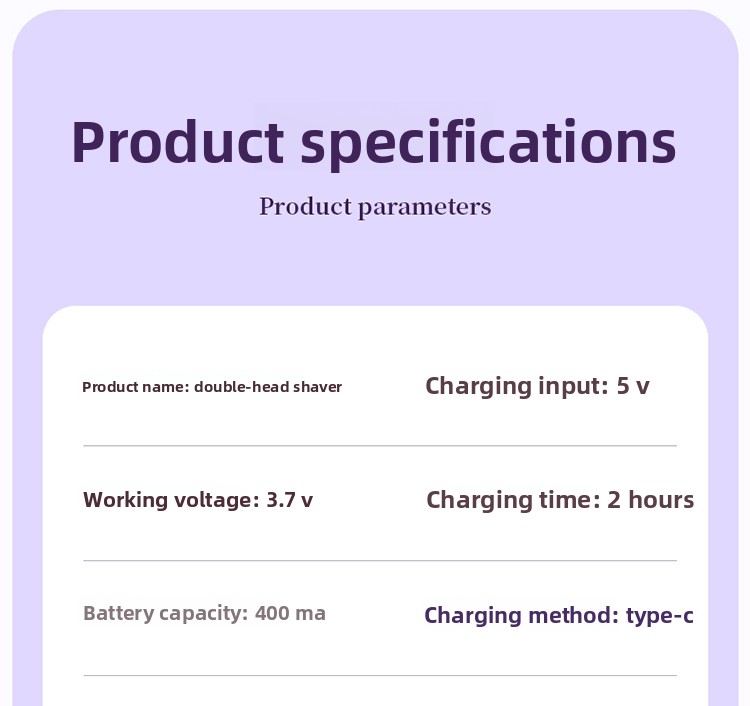Select the "400 ma" capacity value
Viewport: 750px width, 706px height.
[x=290, y=613]
